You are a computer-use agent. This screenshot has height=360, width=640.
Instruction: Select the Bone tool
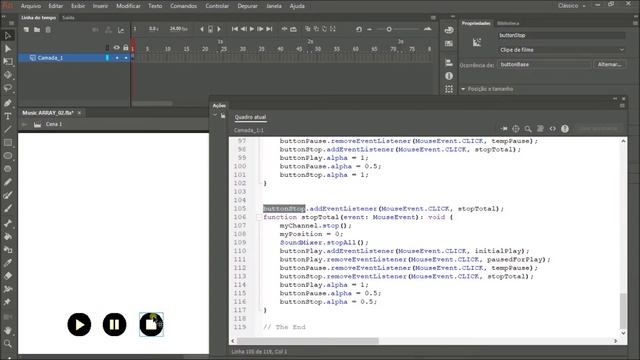pos(7,223)
